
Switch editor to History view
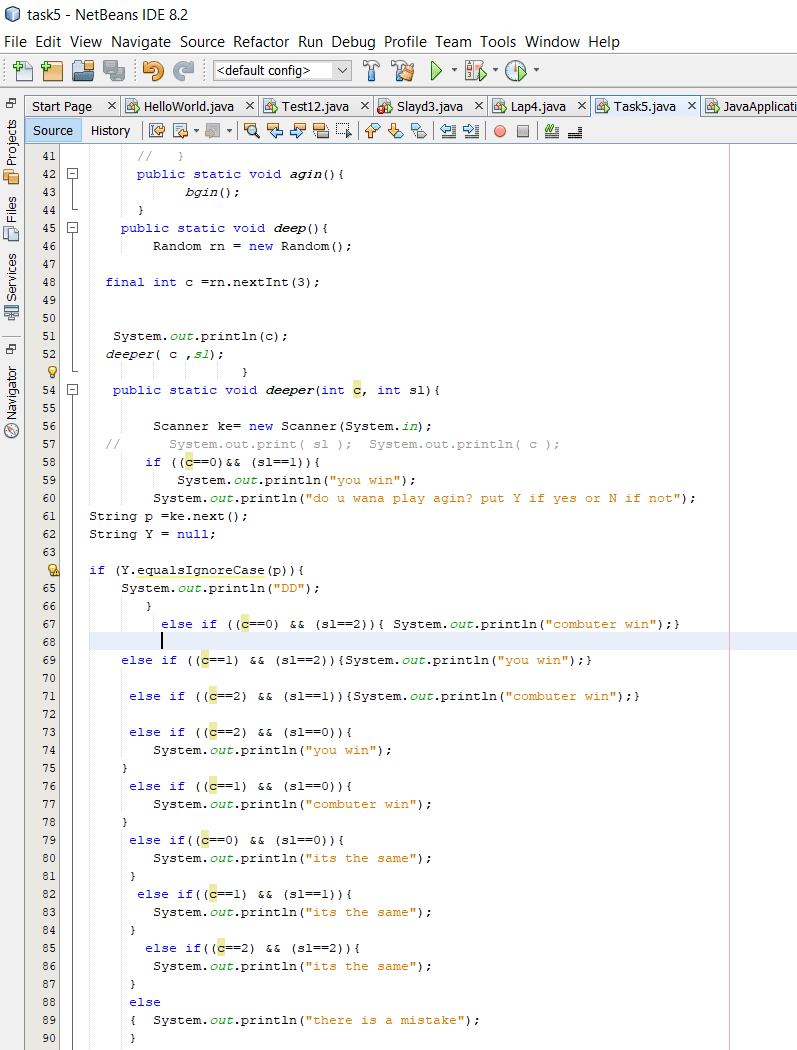click(110, 130)
